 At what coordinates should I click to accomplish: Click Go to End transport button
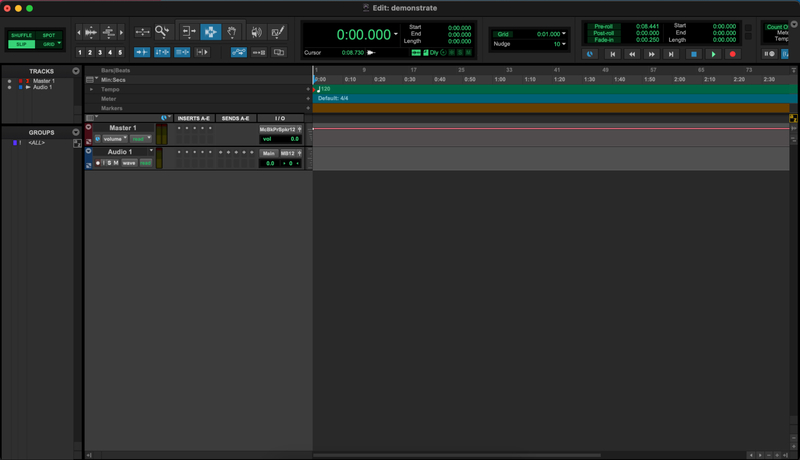(671, 54)
